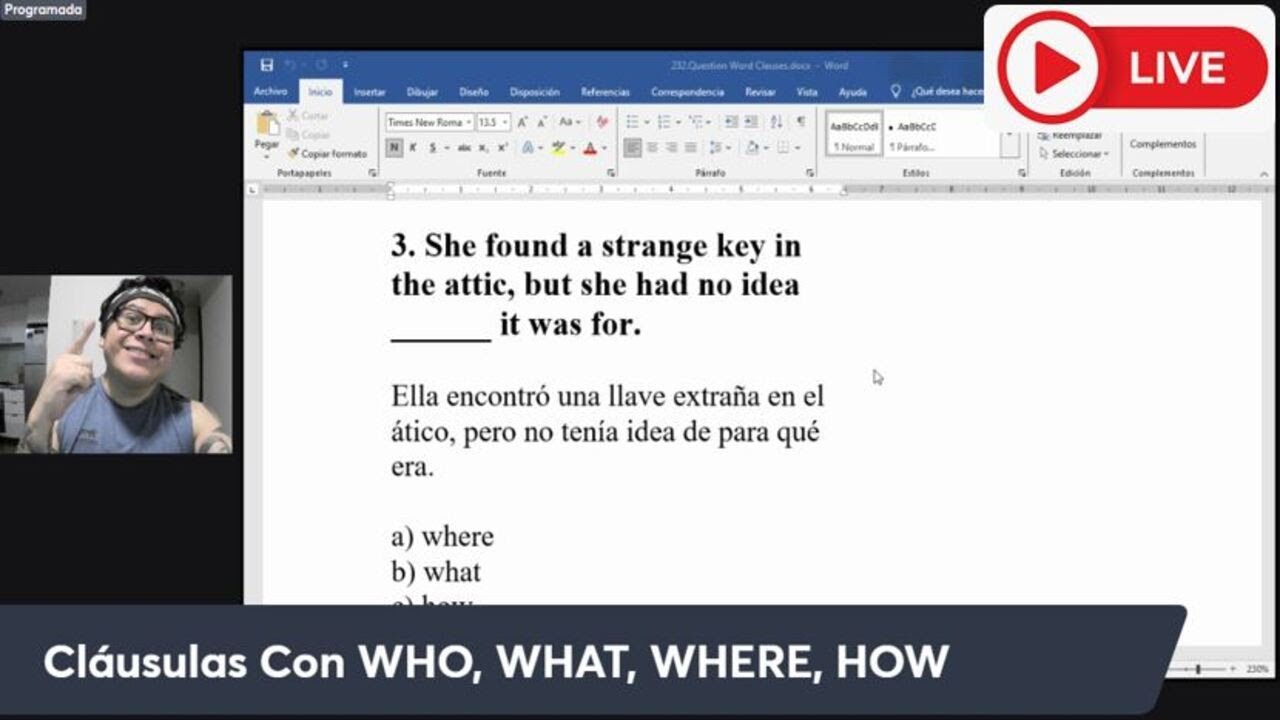Open the Times New Roman font dropdown
This screenshot has width=1280, height=720.
(x=469, y=122)
